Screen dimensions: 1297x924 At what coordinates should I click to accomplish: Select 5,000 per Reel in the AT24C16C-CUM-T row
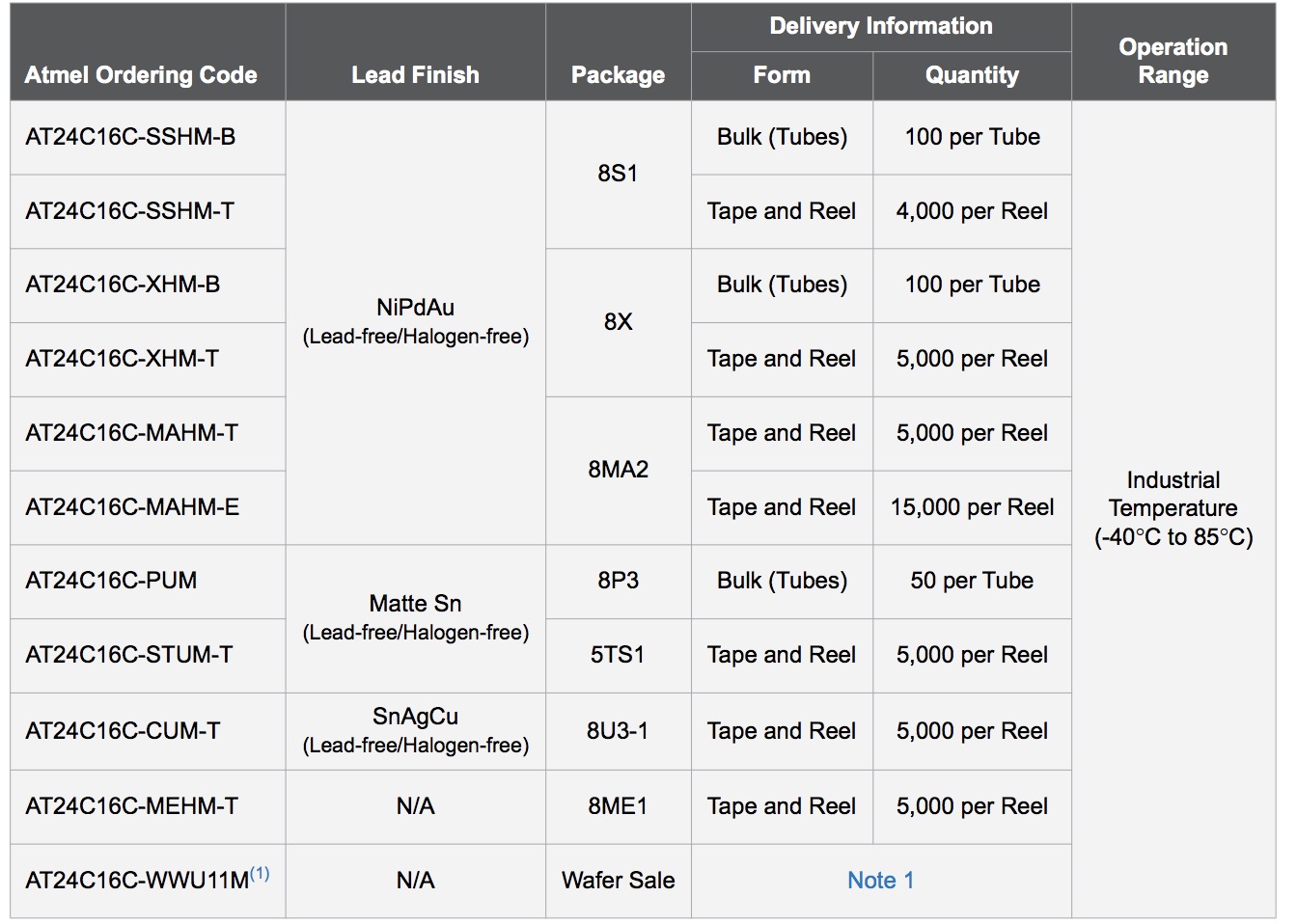pos(972,731)
